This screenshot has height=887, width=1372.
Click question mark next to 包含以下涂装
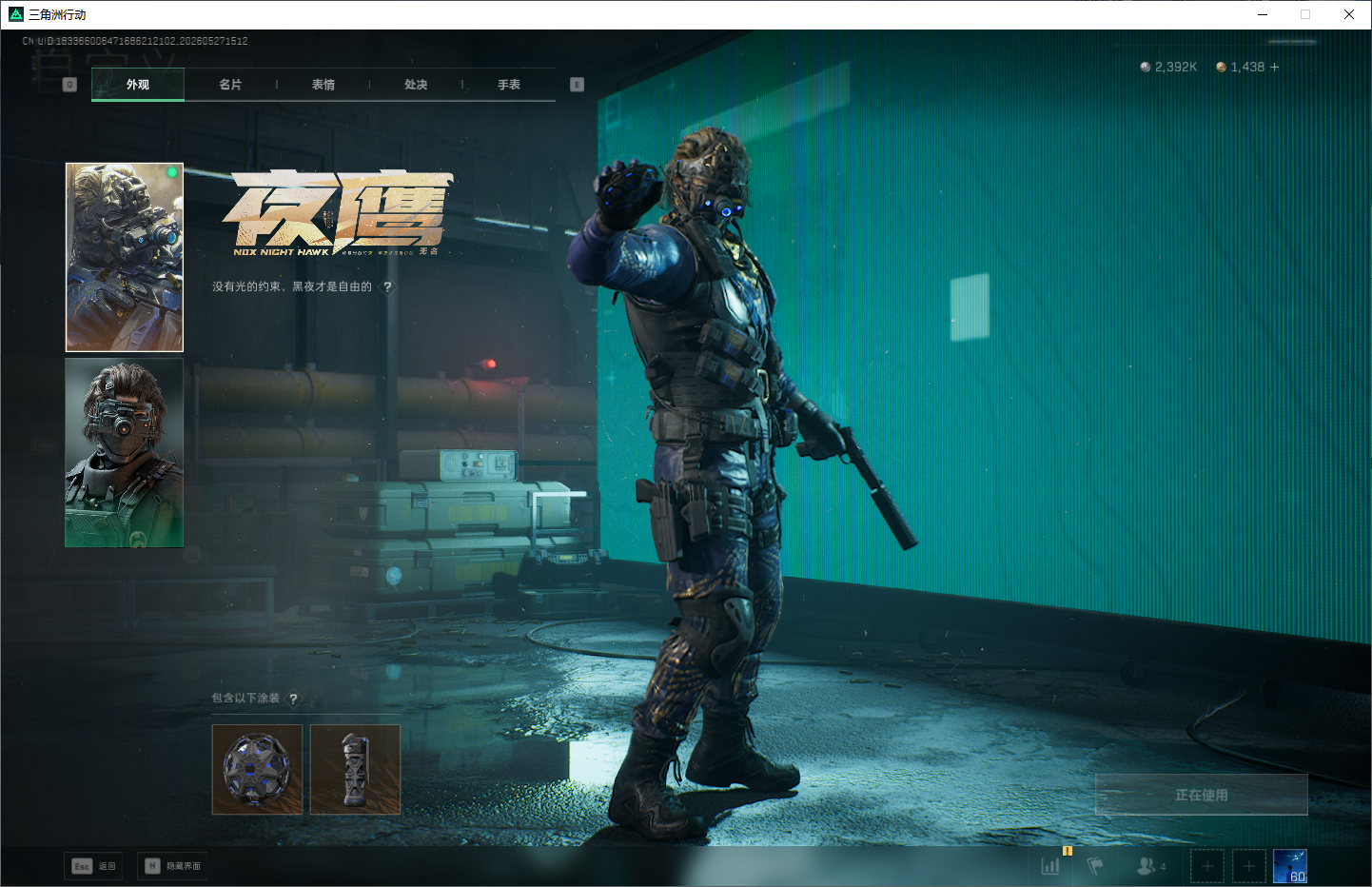click(x=293, y=699)
